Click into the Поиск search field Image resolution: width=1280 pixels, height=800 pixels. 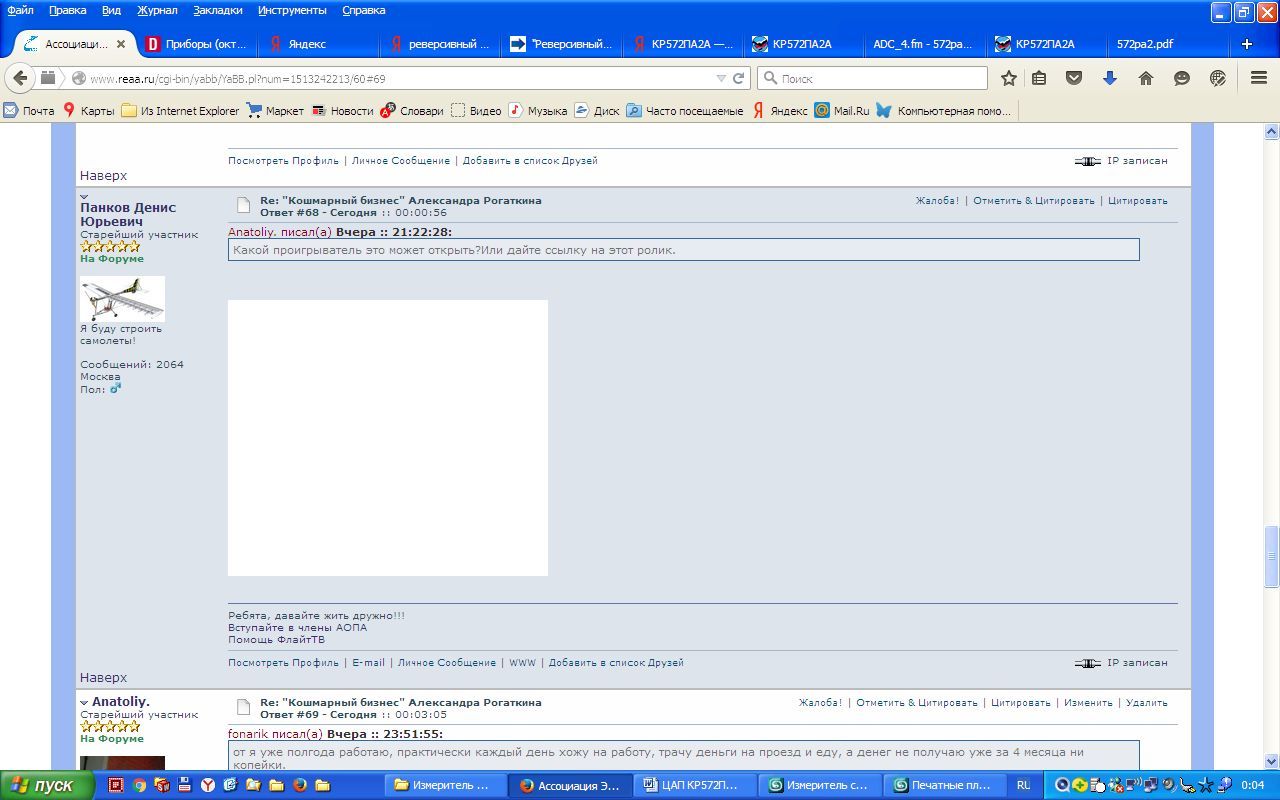(x=880, y=78)
